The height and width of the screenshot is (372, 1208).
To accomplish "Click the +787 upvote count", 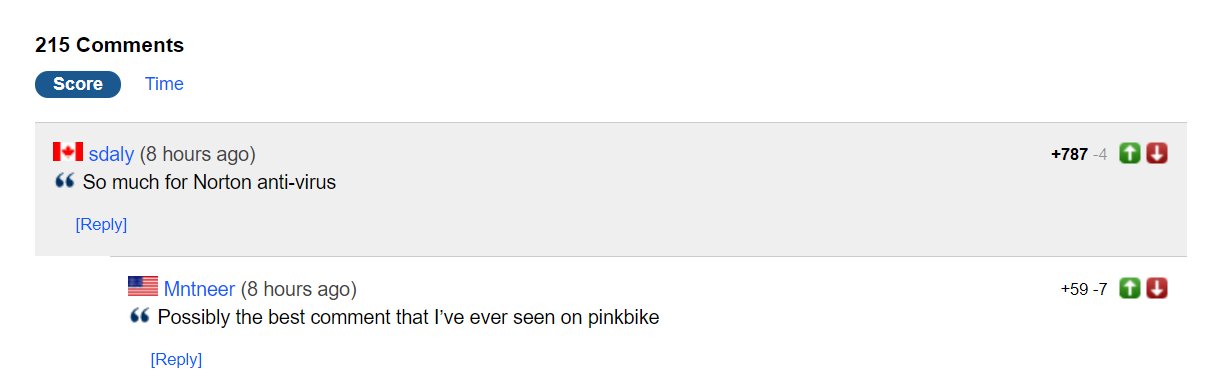I will [x=1069, y=154].
